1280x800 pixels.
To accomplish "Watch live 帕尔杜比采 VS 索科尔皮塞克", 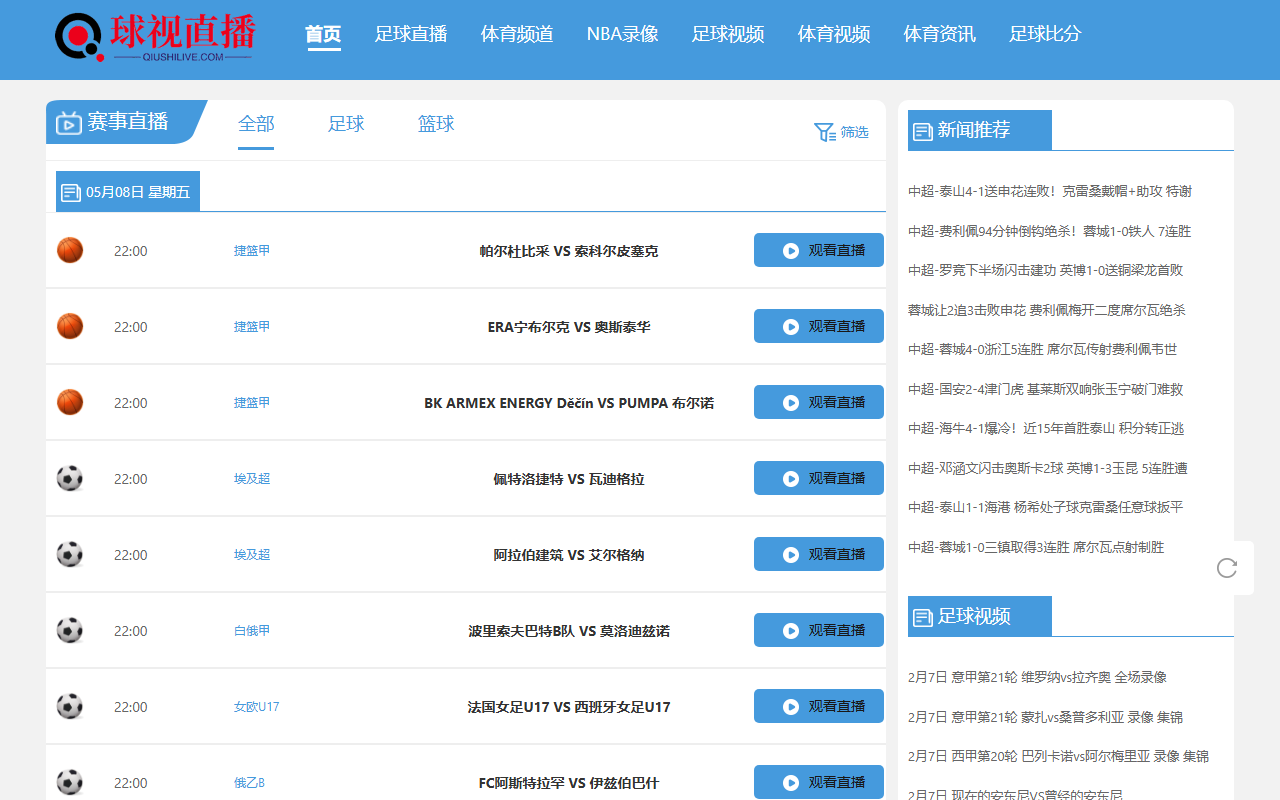I will point(819,250).
